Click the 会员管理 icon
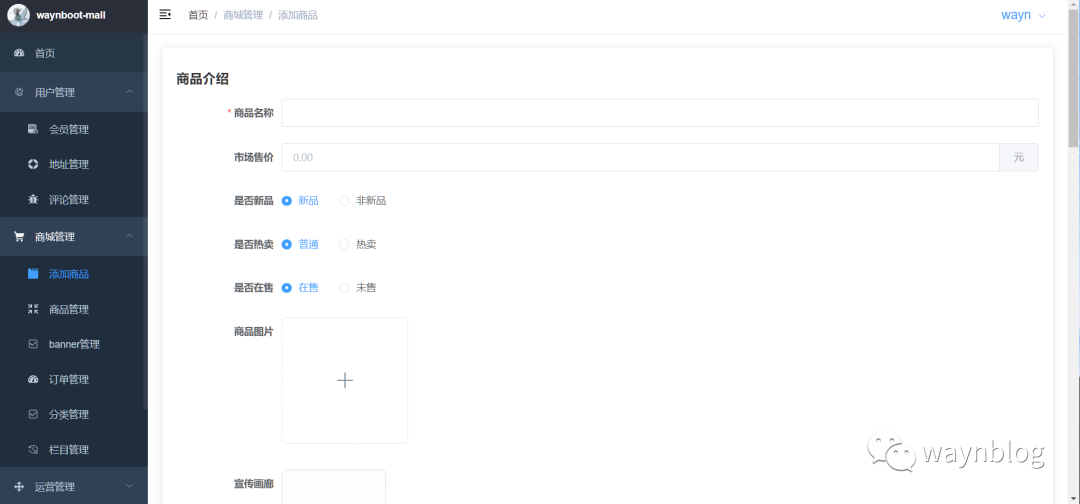The width and height of the screenshot is (1080, 504). (x=33, y=129)
